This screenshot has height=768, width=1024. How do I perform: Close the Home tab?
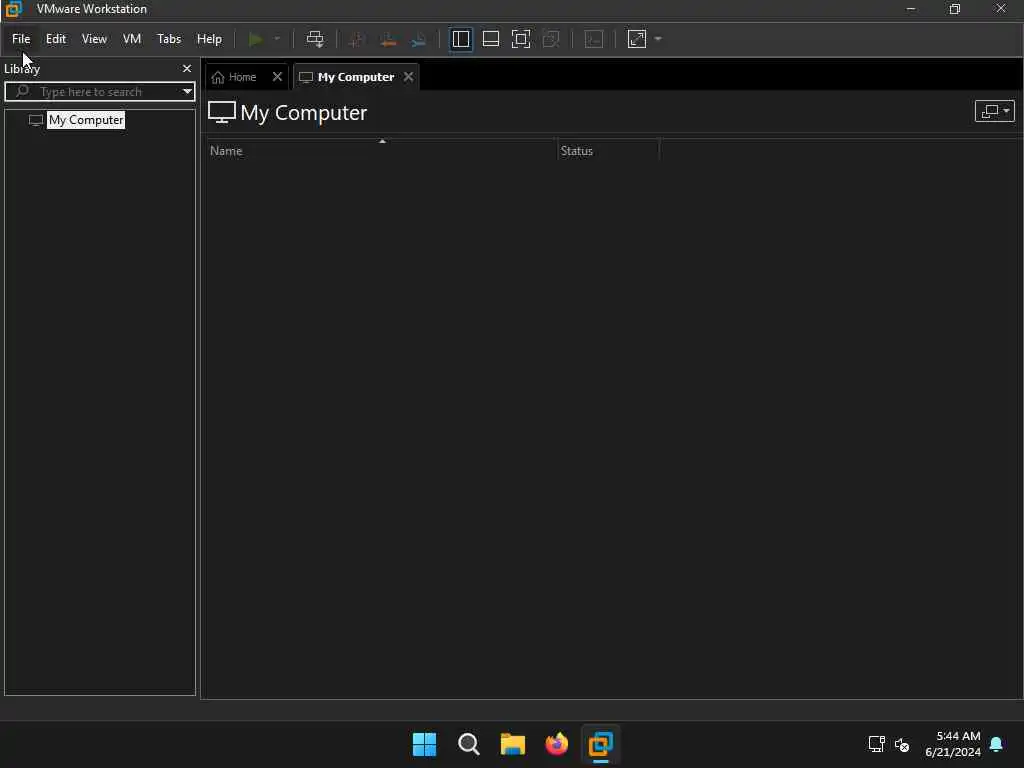(x=277, y=77)
